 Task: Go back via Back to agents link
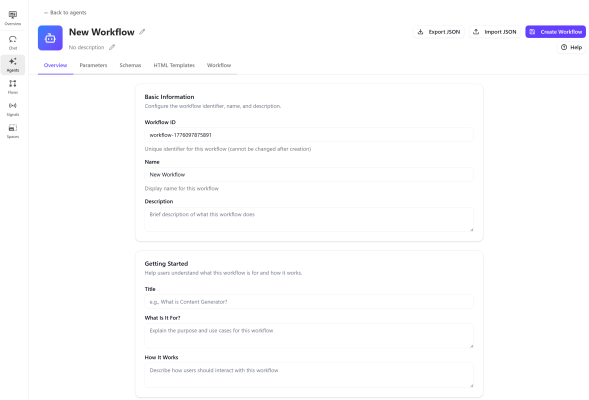[65, 13]
